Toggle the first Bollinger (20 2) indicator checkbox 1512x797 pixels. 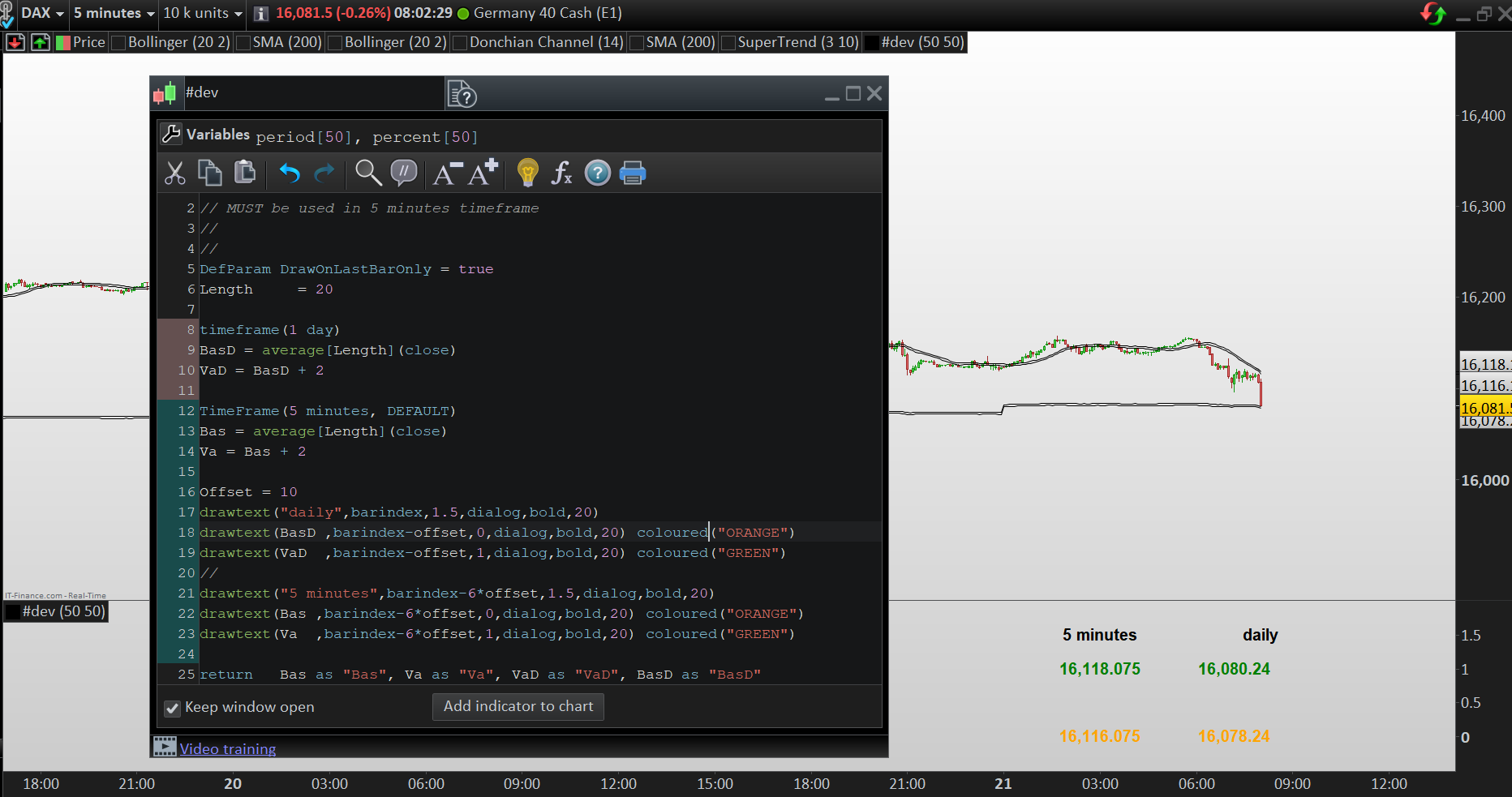click(x=118, y=43)
